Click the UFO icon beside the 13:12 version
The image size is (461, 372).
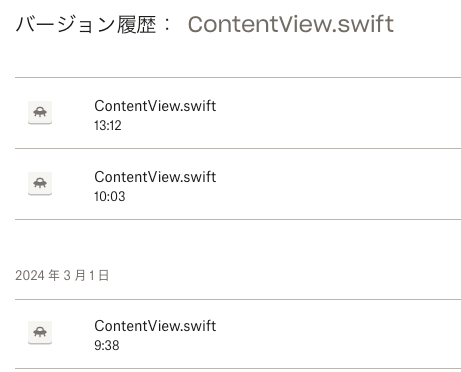tap(40, 113)
